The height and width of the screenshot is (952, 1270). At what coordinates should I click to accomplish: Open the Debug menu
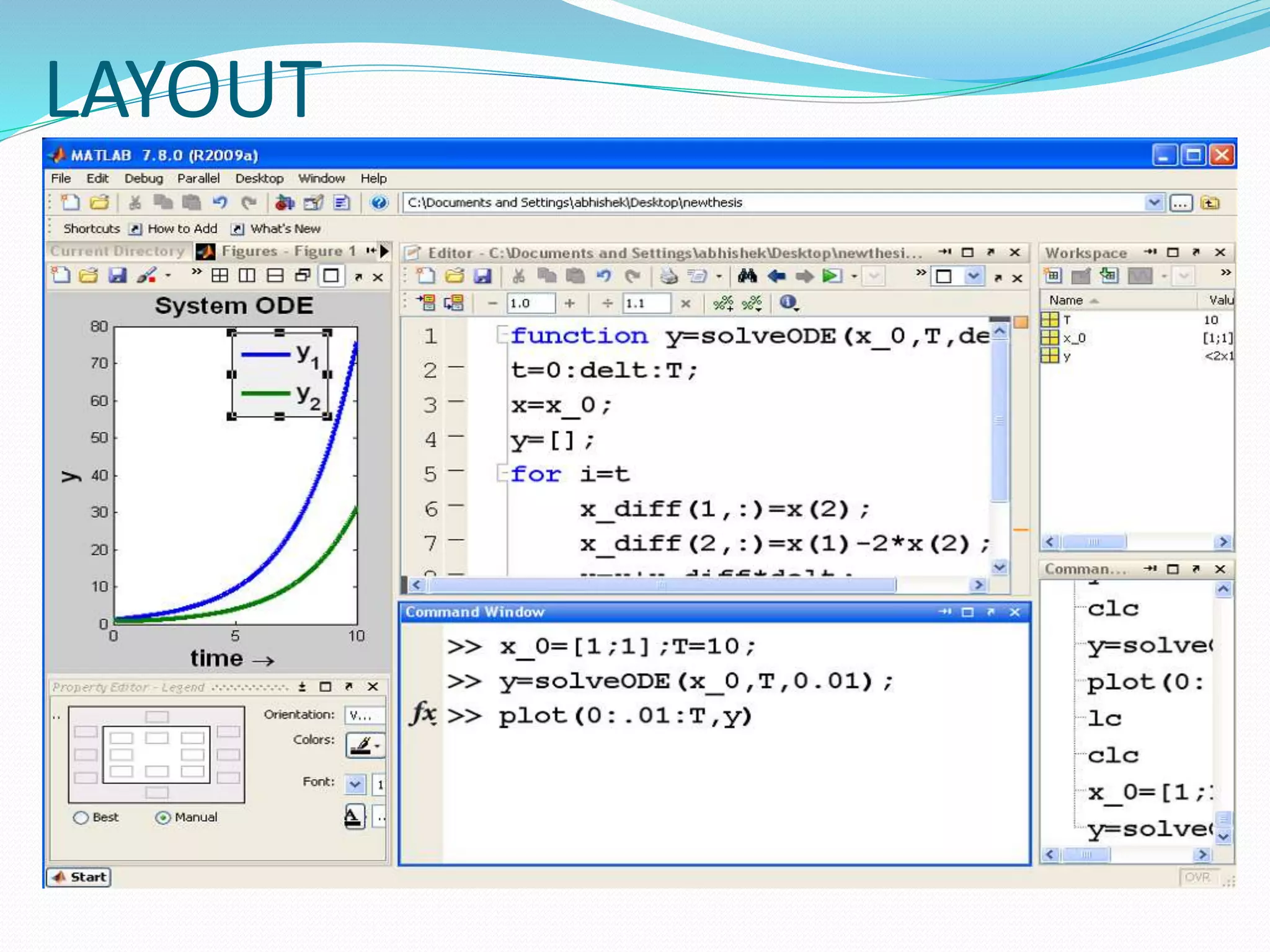click(x=143, y=178)
